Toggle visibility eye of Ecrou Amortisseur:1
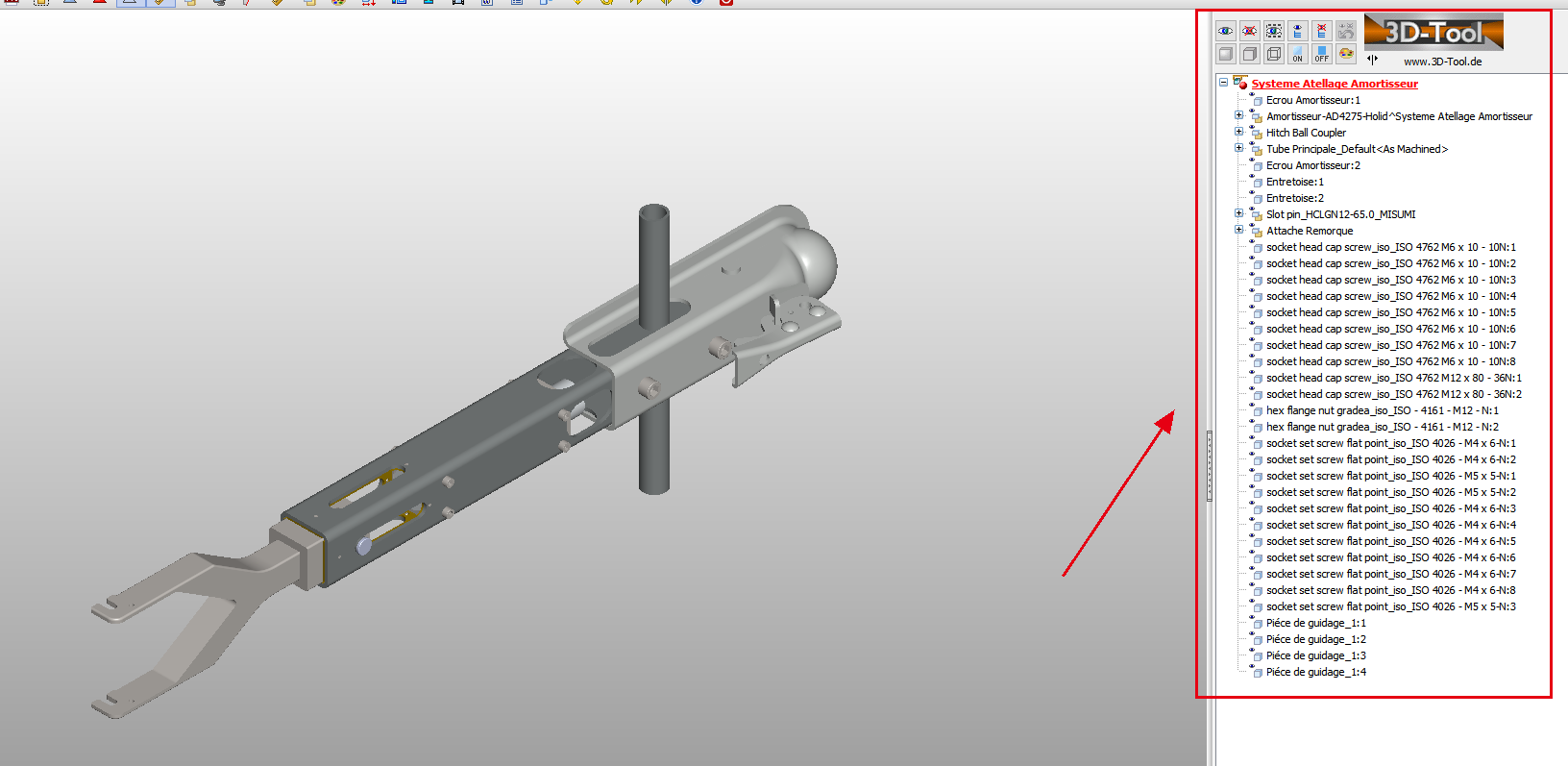This screenshot has width=1568, height=766. pyautogui.click(x=1252, y=94)
